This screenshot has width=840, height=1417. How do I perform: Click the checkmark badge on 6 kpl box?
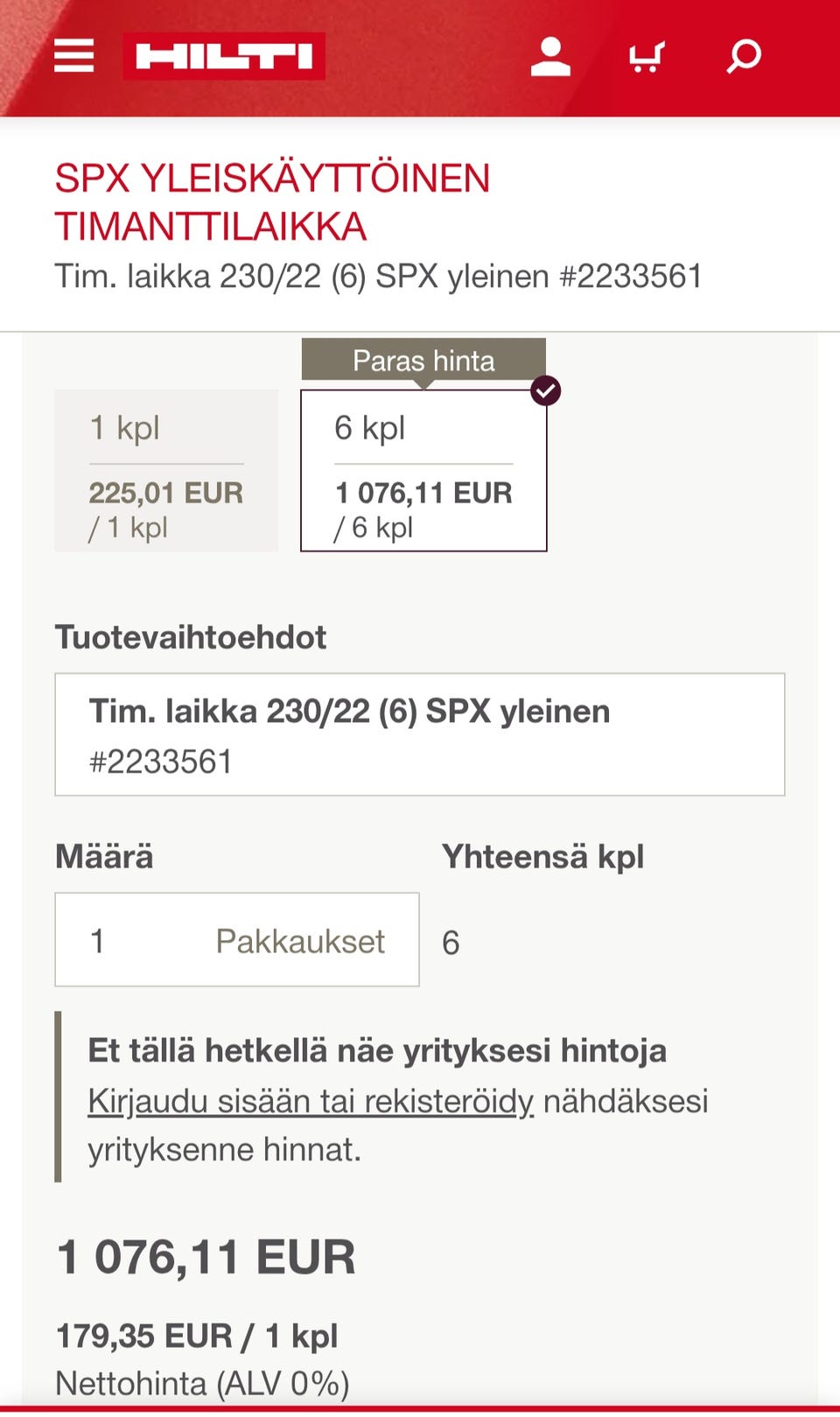click(x=546, y=390)
